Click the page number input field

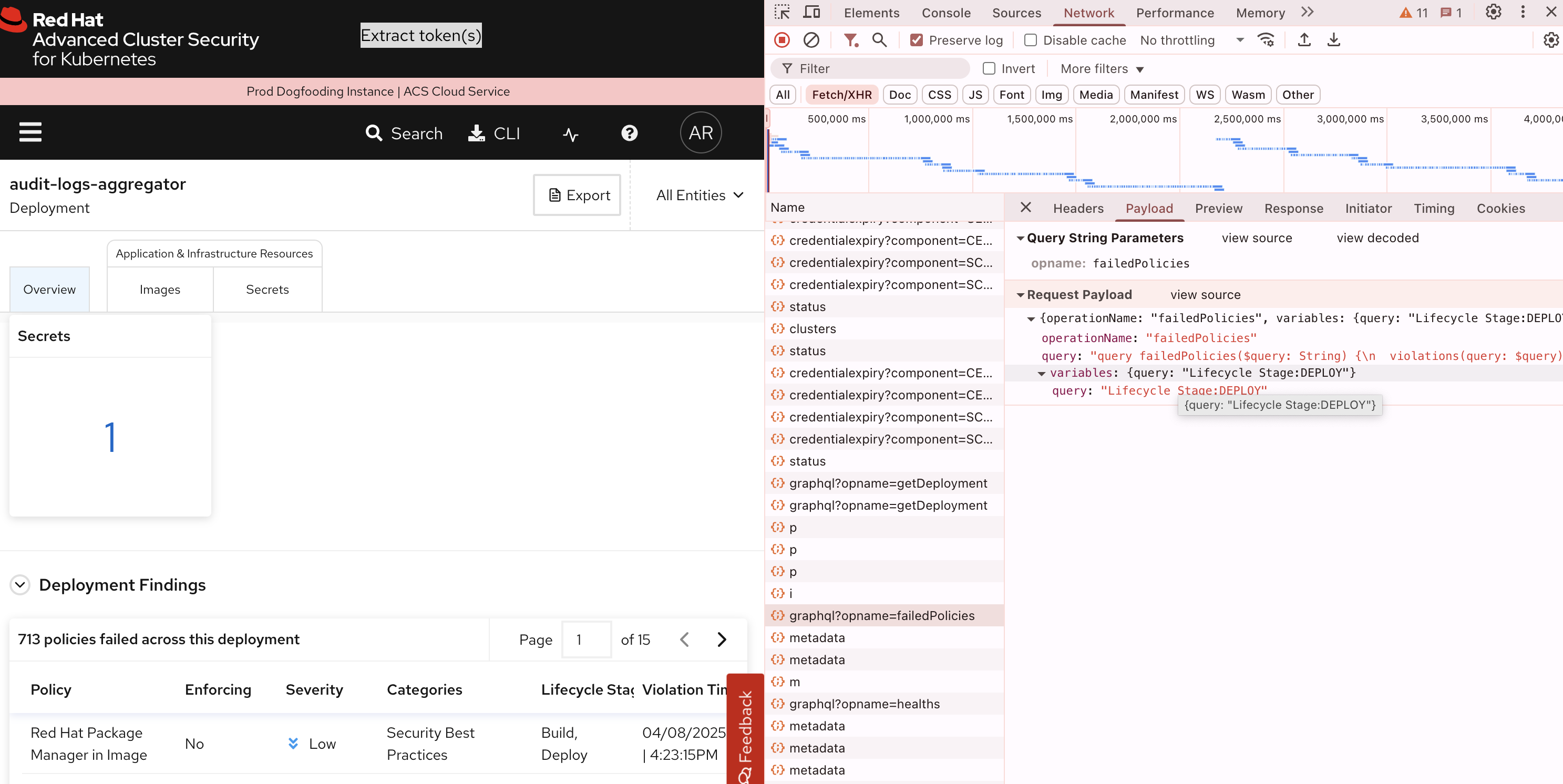click(x=586, y=639)
